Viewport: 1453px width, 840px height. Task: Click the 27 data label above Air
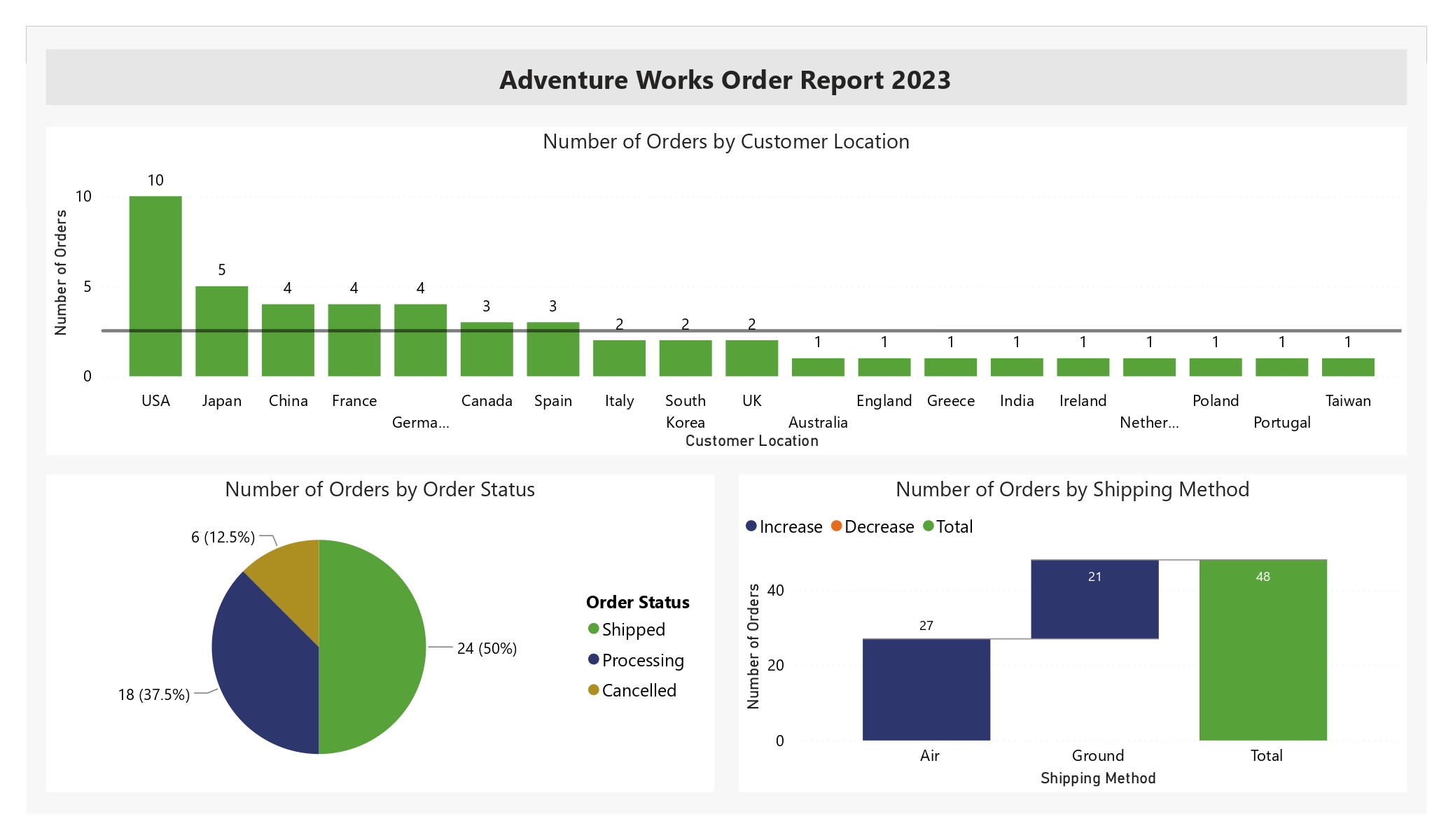[926, 626]
